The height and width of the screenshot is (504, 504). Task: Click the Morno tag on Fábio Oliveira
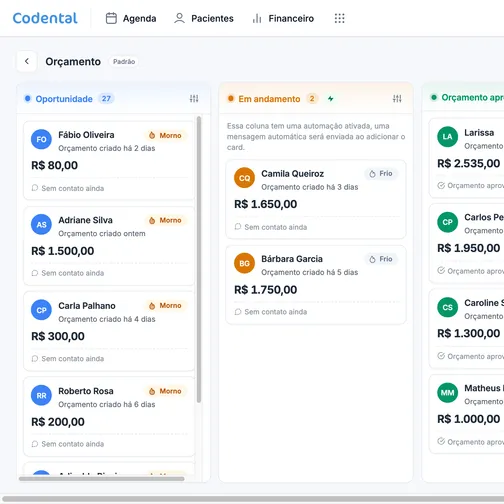(x=166, y=135)
